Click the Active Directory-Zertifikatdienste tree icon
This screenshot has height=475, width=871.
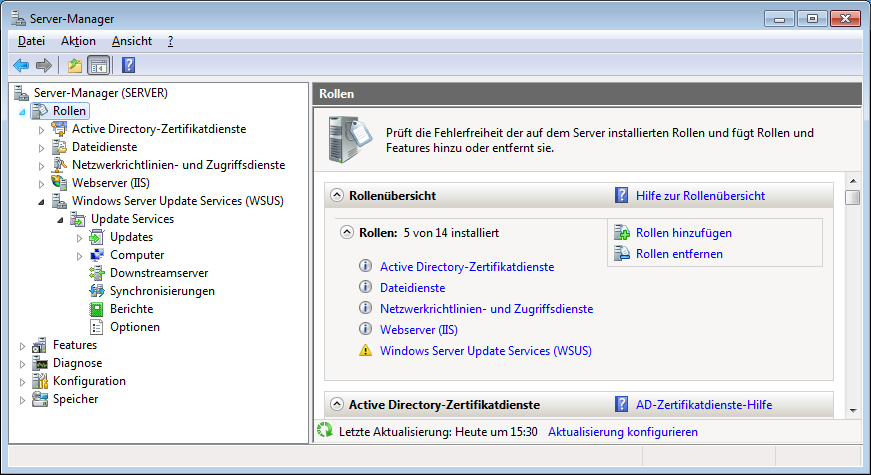tap(59, 129)
